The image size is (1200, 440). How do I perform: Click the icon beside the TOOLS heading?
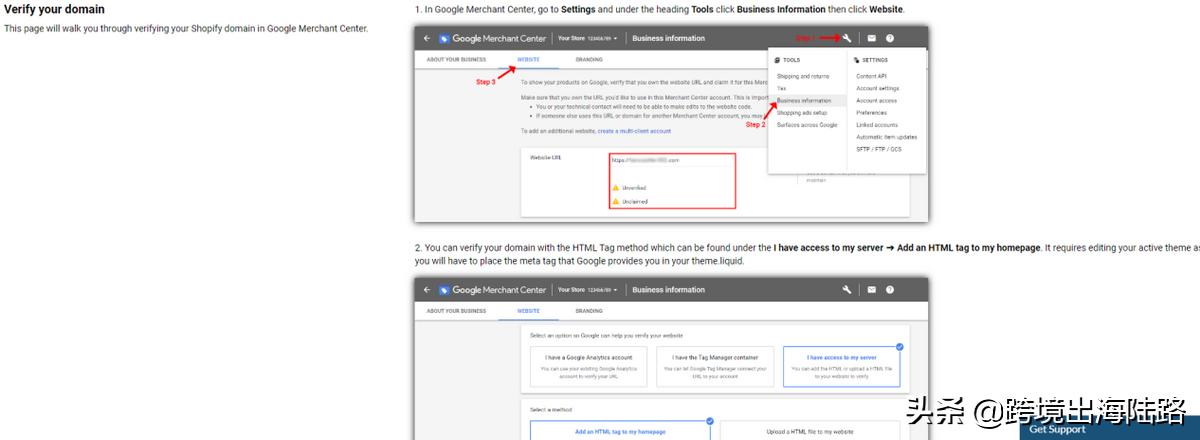(x=779, y=60)
